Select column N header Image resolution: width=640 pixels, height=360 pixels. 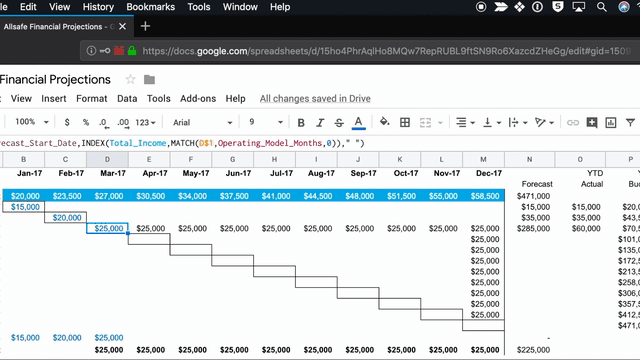[x=529, y=159]
